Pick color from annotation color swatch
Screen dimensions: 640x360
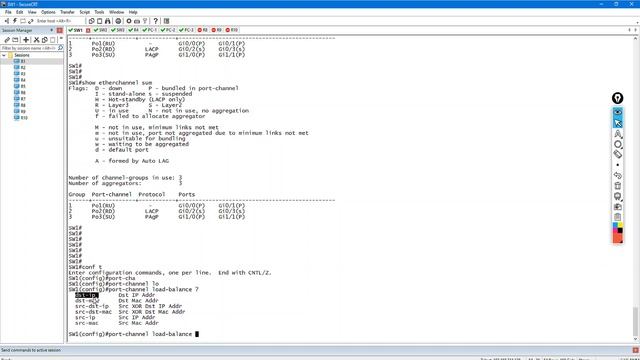618,233
